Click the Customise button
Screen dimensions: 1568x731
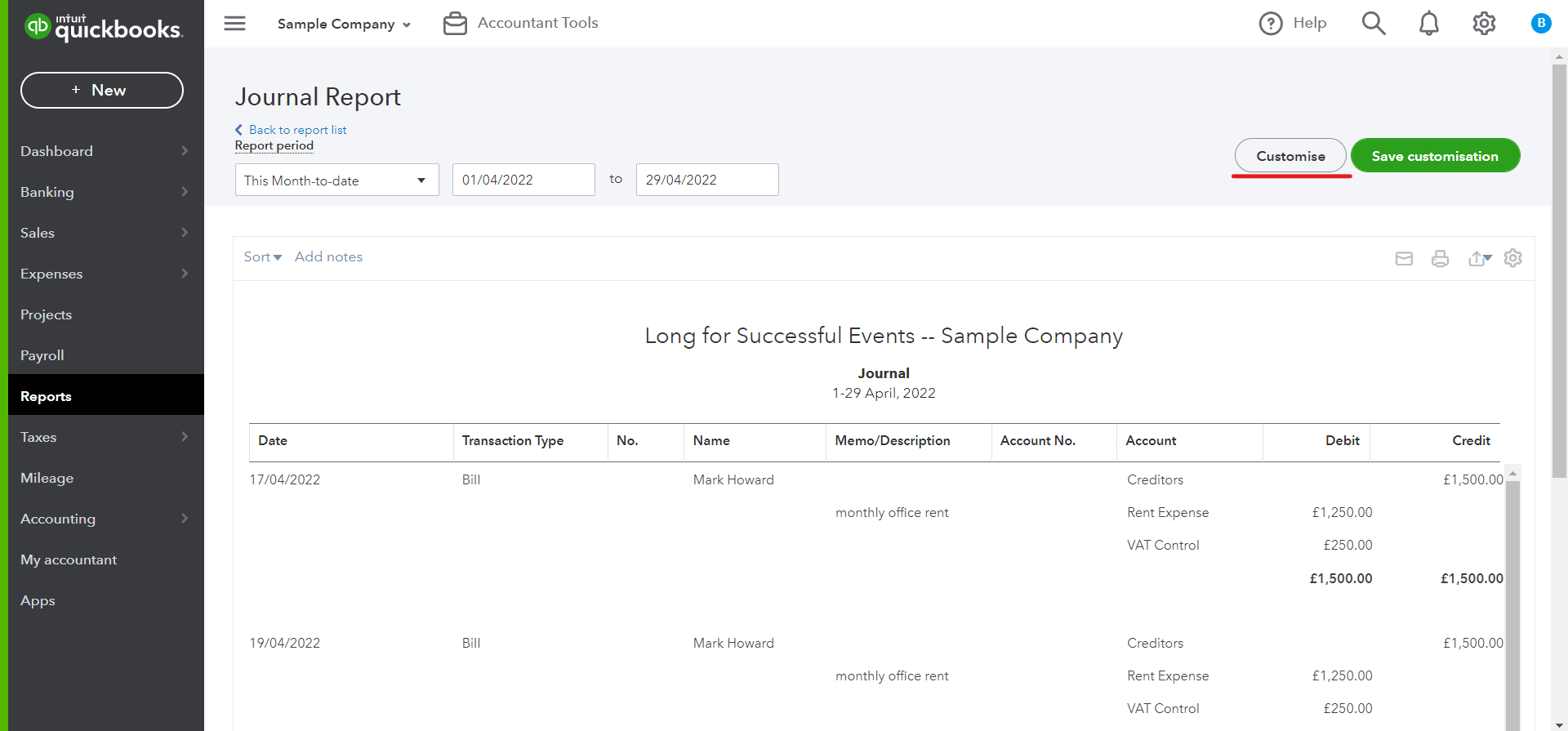pos(1290,155)
